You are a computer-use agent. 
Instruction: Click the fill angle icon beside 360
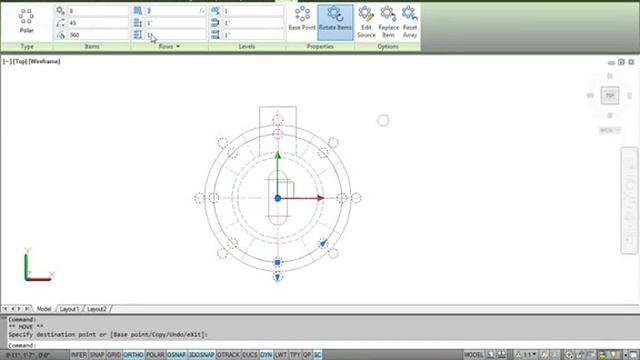point(60,35)
